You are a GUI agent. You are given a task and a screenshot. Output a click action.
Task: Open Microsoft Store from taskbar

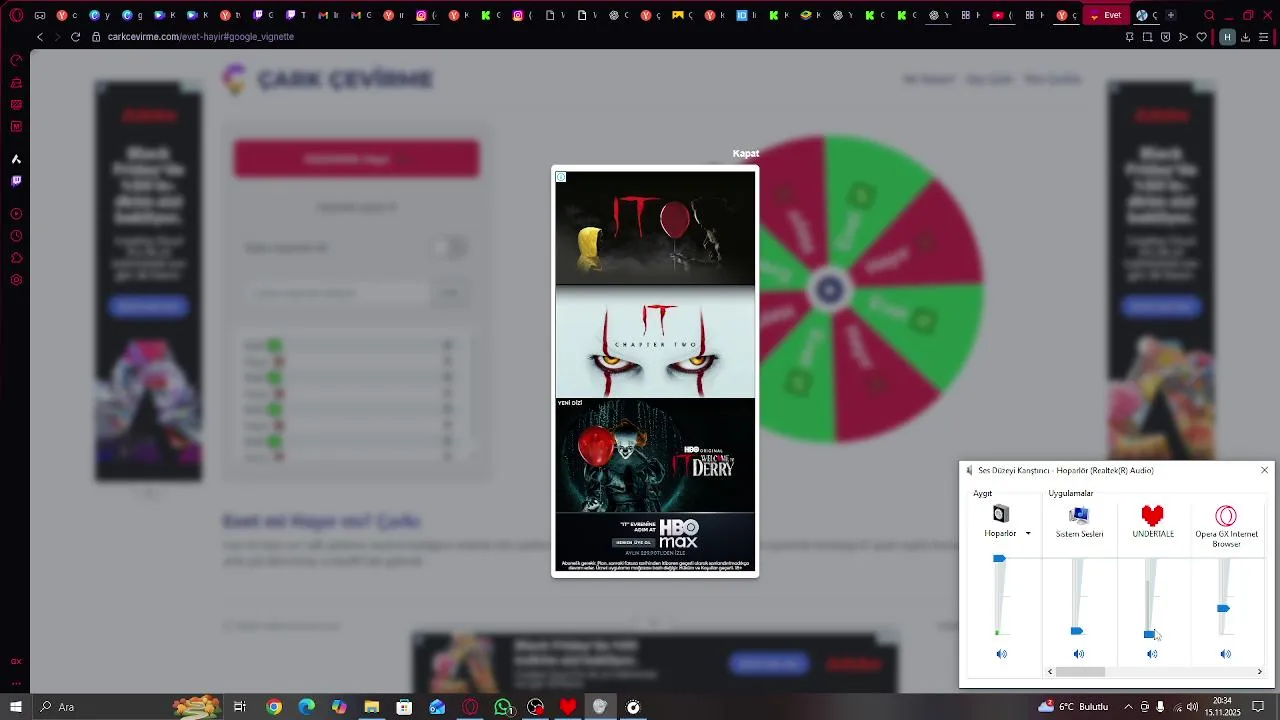[404, 707]
